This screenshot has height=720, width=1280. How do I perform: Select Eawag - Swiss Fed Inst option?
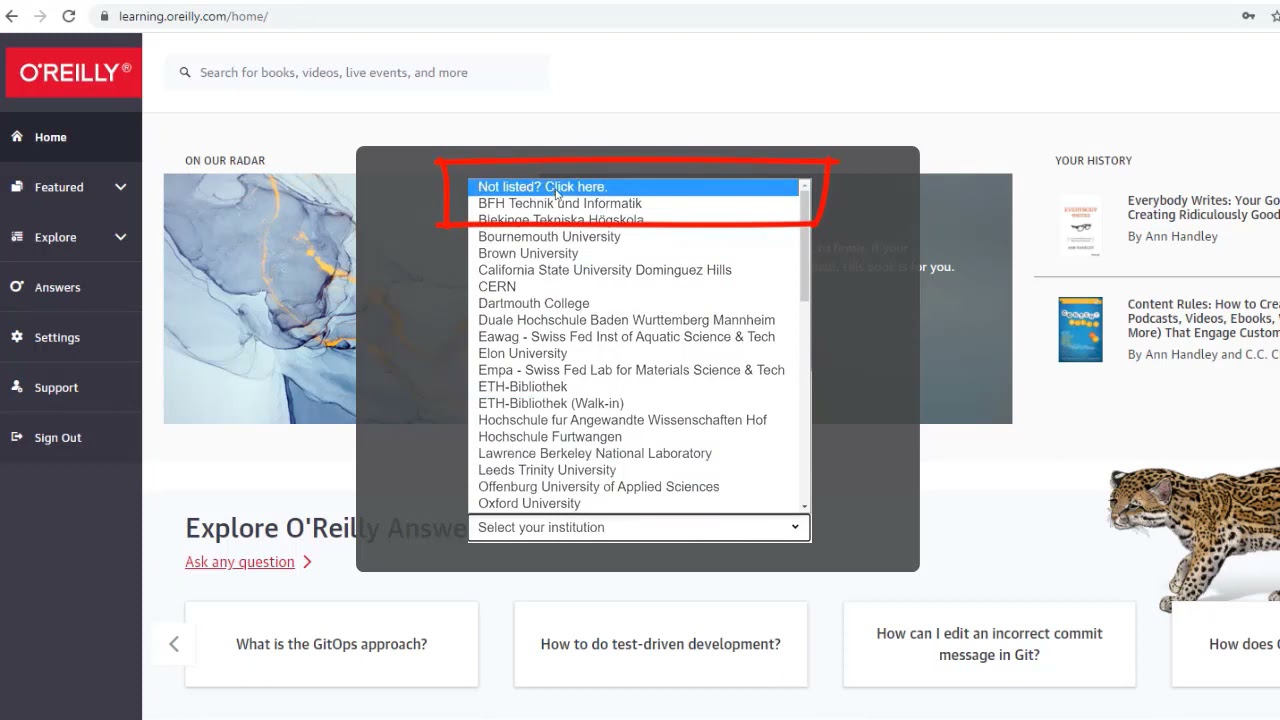pyautogui.click(x=633, y=337)
